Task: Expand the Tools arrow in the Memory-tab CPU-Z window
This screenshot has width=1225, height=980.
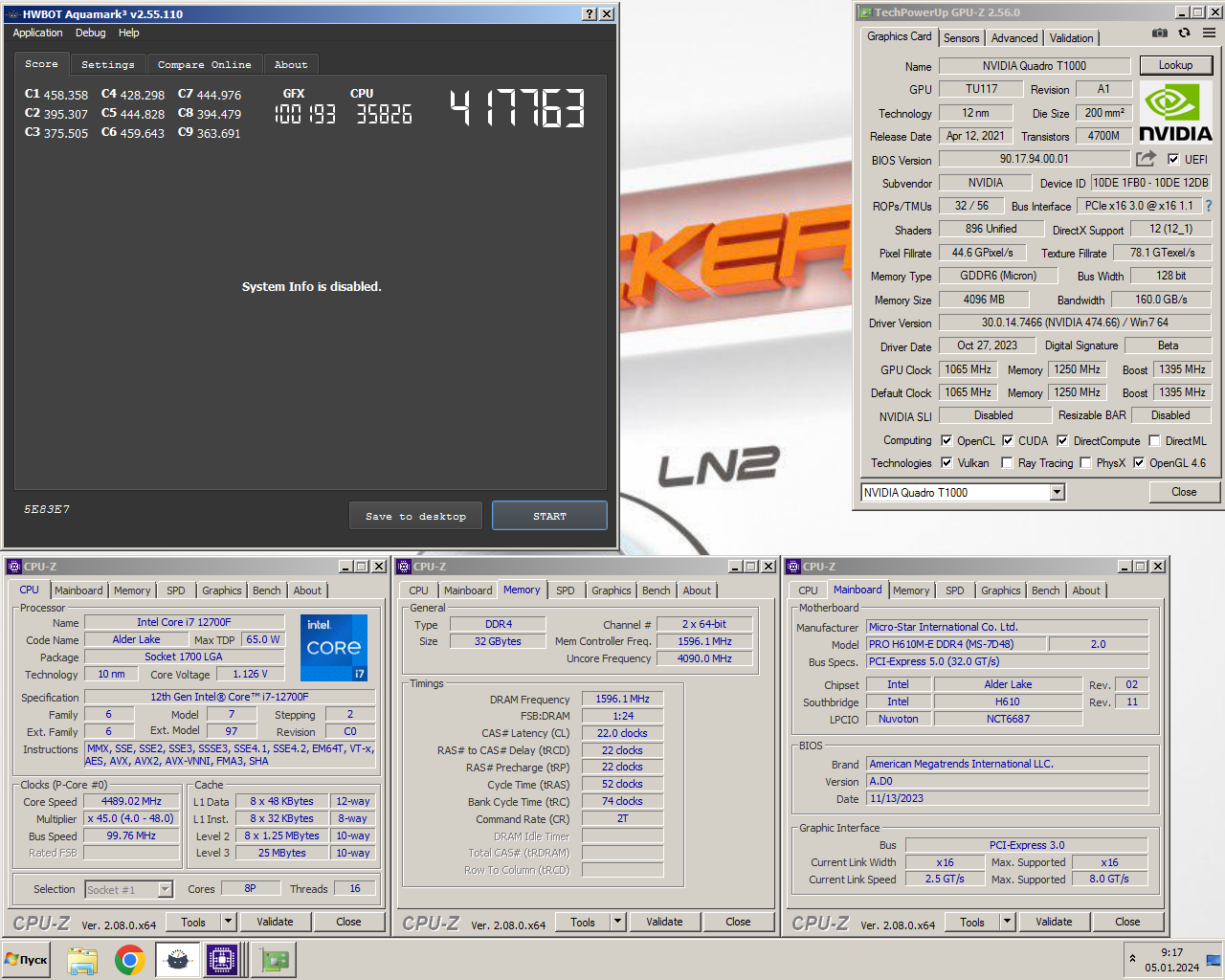Action: (x=617, y=922)
